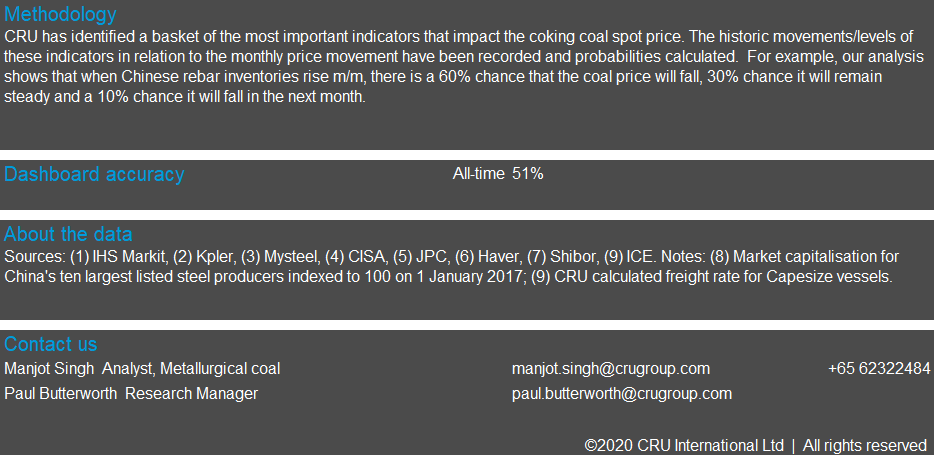Click the About the data heading
Image resolution: width=934 pixels, height=455 pixels.
point(68,235)
